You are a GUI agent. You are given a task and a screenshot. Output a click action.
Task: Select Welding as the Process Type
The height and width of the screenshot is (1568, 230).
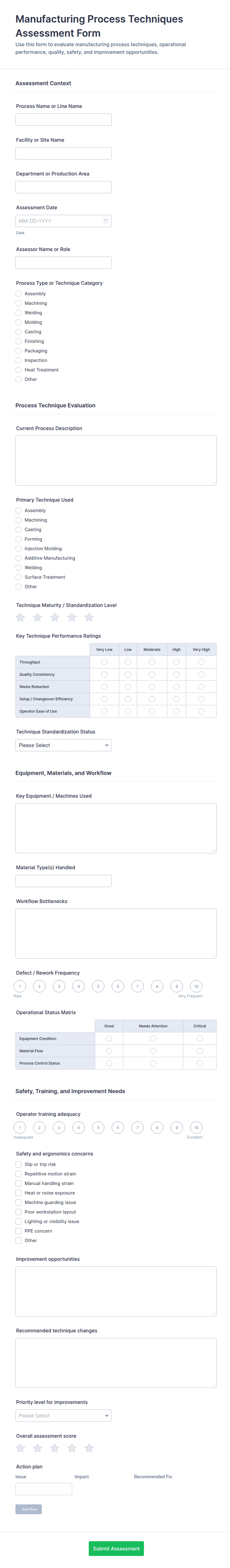coord(18,312)
